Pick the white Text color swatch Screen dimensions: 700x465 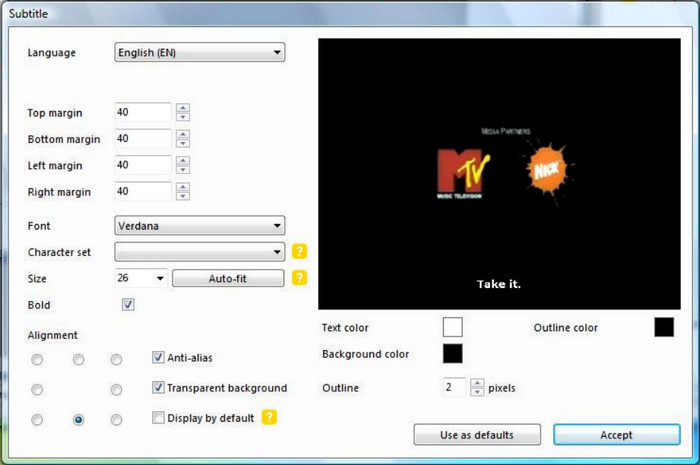click(x=453, y=327)
